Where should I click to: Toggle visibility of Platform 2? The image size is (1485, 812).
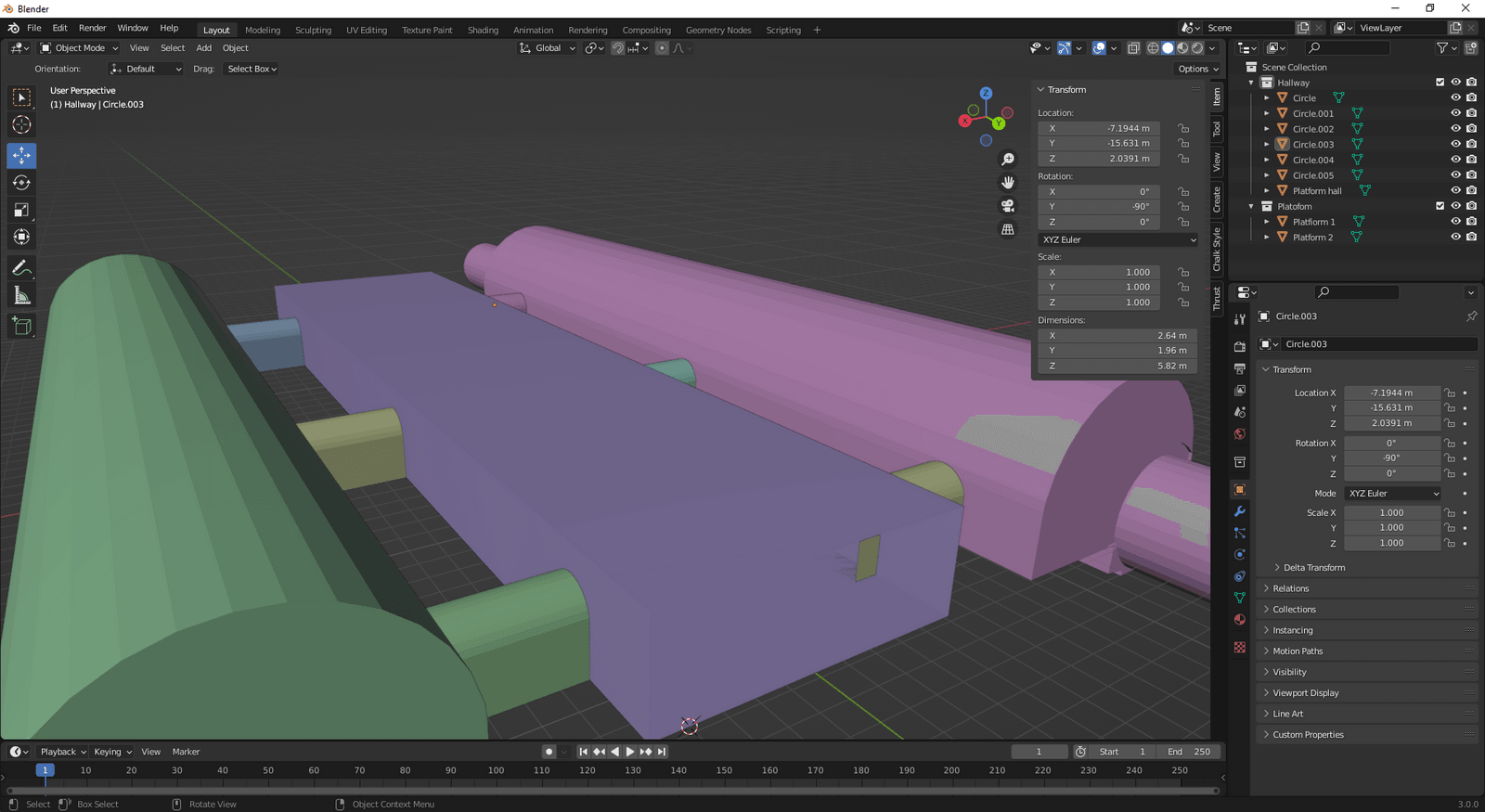[1455, 237]
